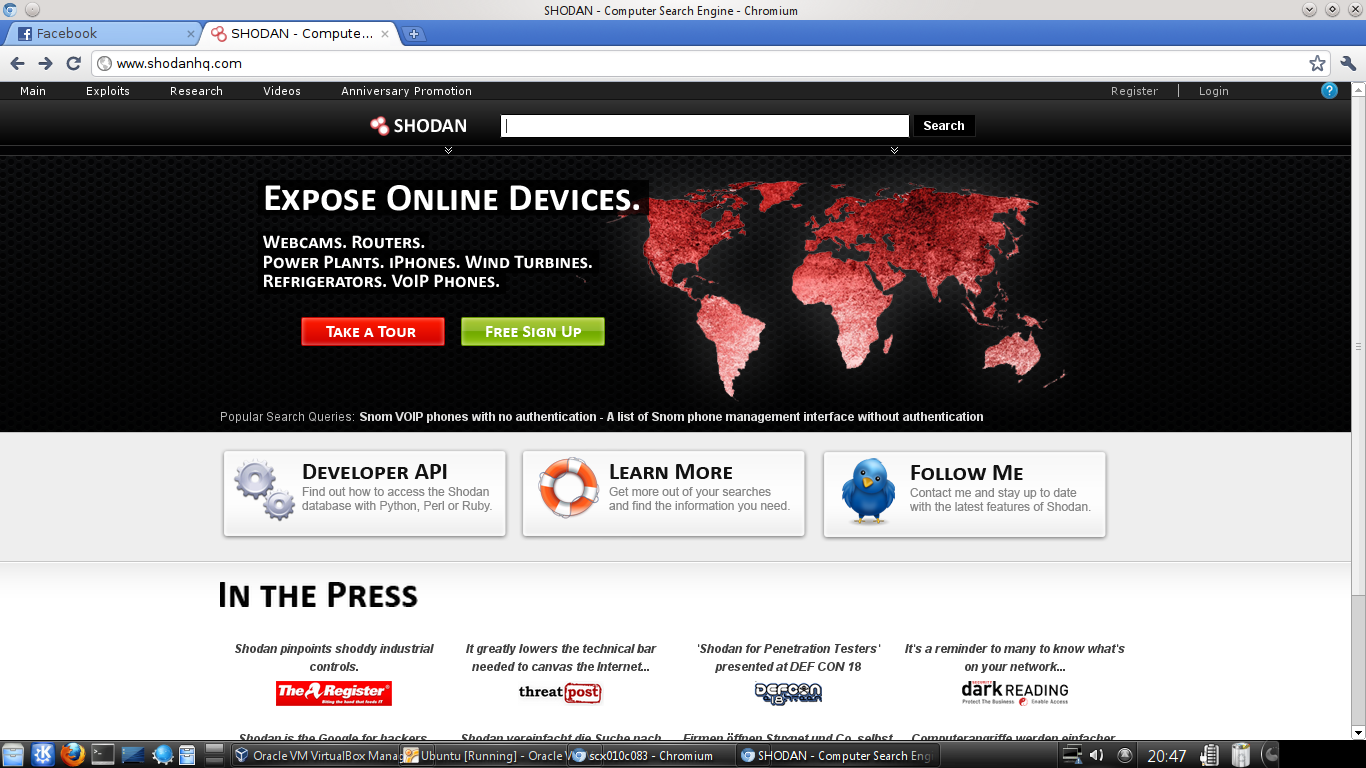Open a new tab with the plus button
The image size is (1366, 768).
tap(414, 34)
